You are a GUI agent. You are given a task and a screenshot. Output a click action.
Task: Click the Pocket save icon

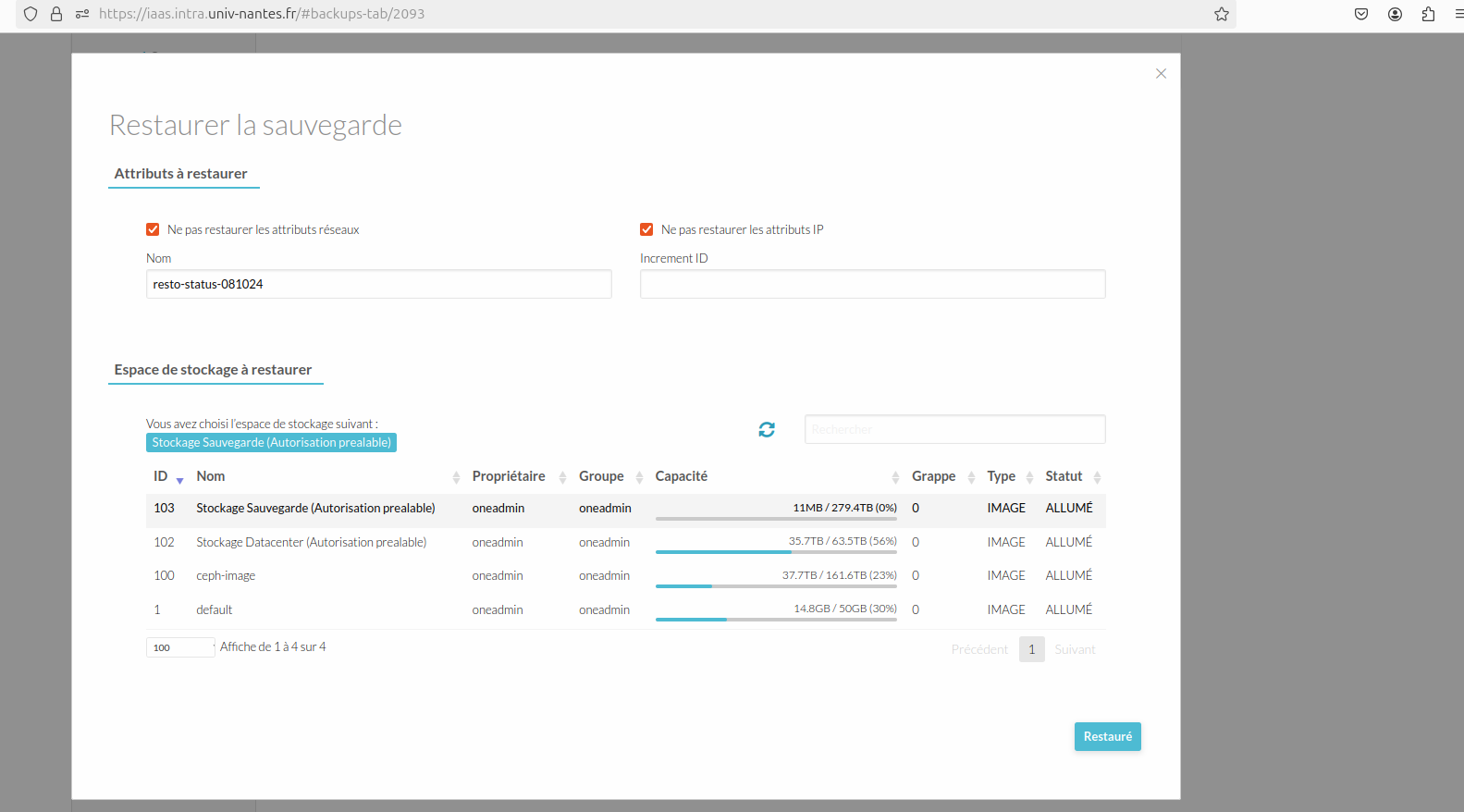coord(1361,14)
